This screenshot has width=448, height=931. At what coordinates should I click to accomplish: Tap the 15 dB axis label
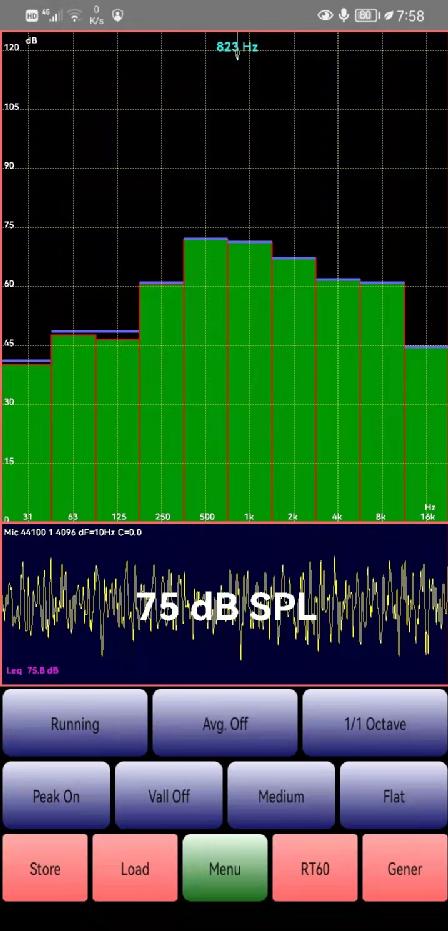8,461
